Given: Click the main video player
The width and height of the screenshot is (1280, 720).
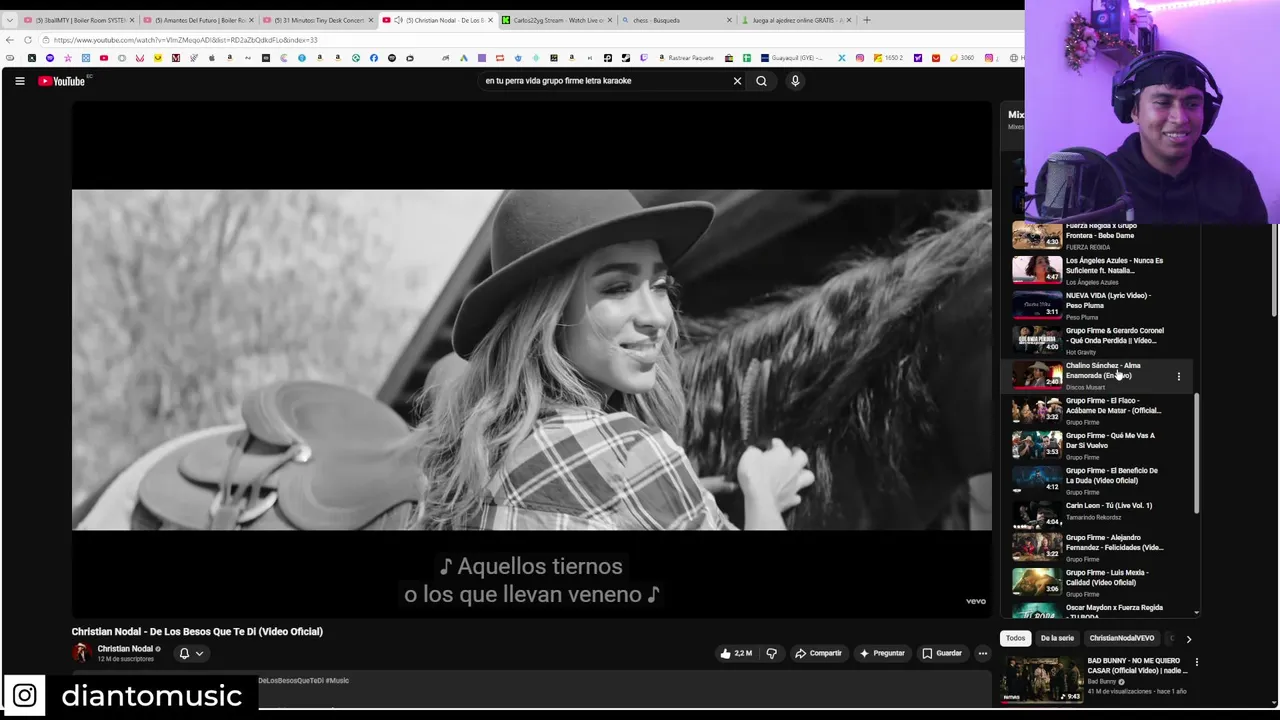Looking at the screenshot, I should click(x=532, y=360).
